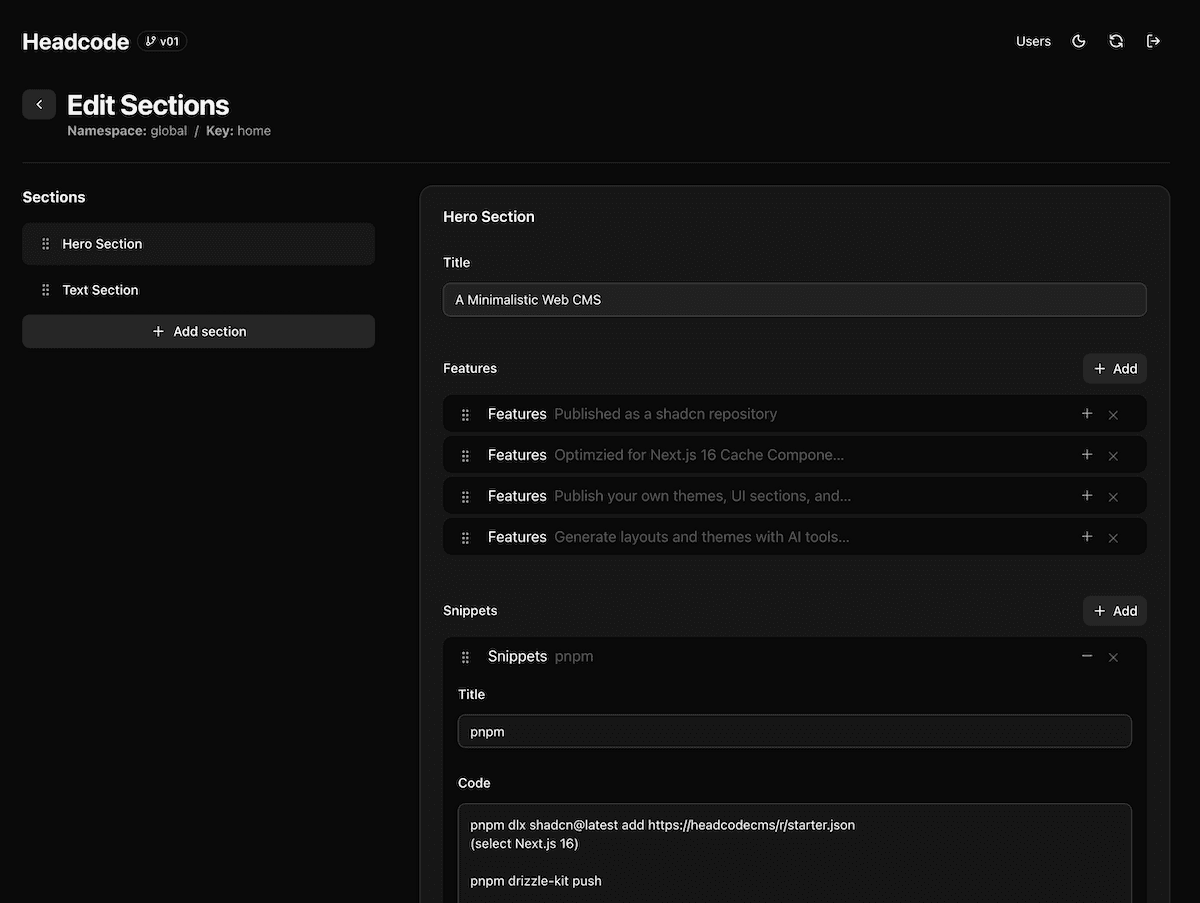This screenshot has height=903, width=1200.
Task: Expand the 'Optimzied for Next.js 16' feature row
Action: pyautogui.click(x=1086, y=454)
